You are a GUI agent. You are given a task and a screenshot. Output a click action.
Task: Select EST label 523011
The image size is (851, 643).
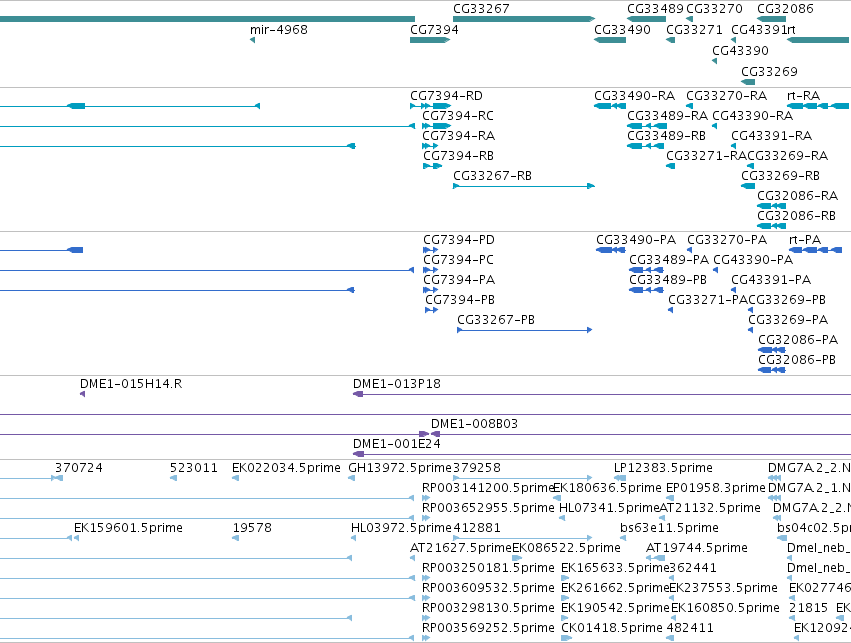click(x=194, y=468)
